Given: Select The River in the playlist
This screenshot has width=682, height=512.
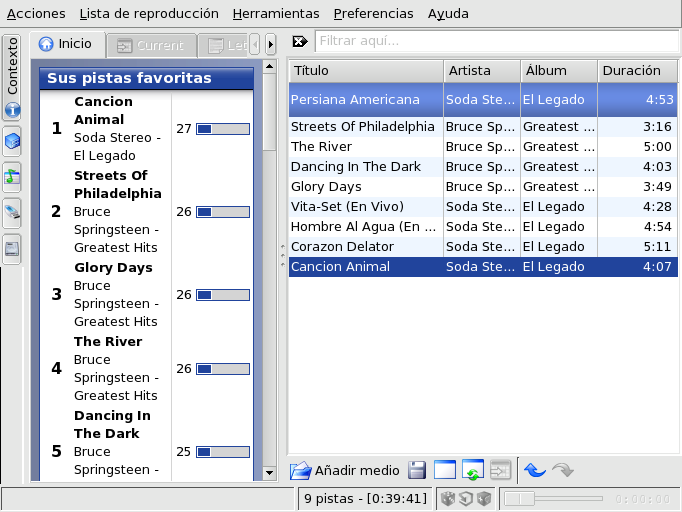Looking at the screenshot, I should coord(483,147).
